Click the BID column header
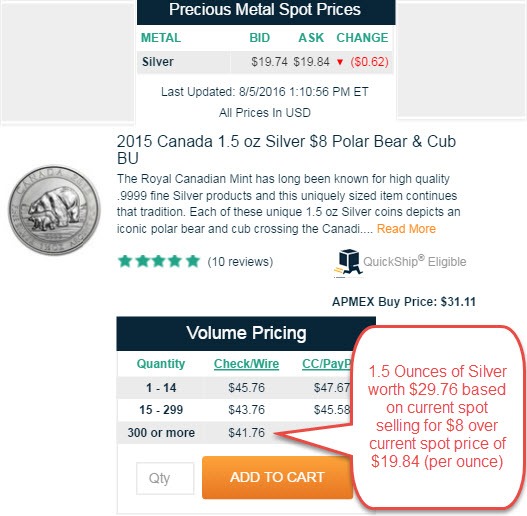Image resolution: width=527 pixels, height=516 pixels. point(259,38)
